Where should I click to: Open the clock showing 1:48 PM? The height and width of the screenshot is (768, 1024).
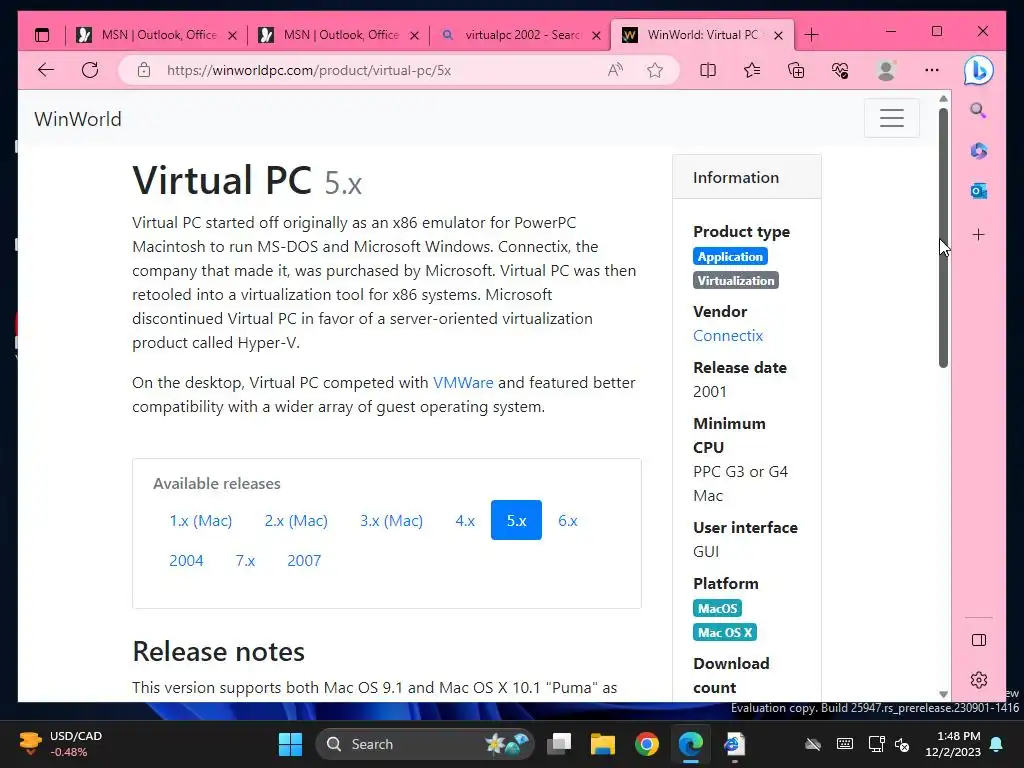pos(953,744)
